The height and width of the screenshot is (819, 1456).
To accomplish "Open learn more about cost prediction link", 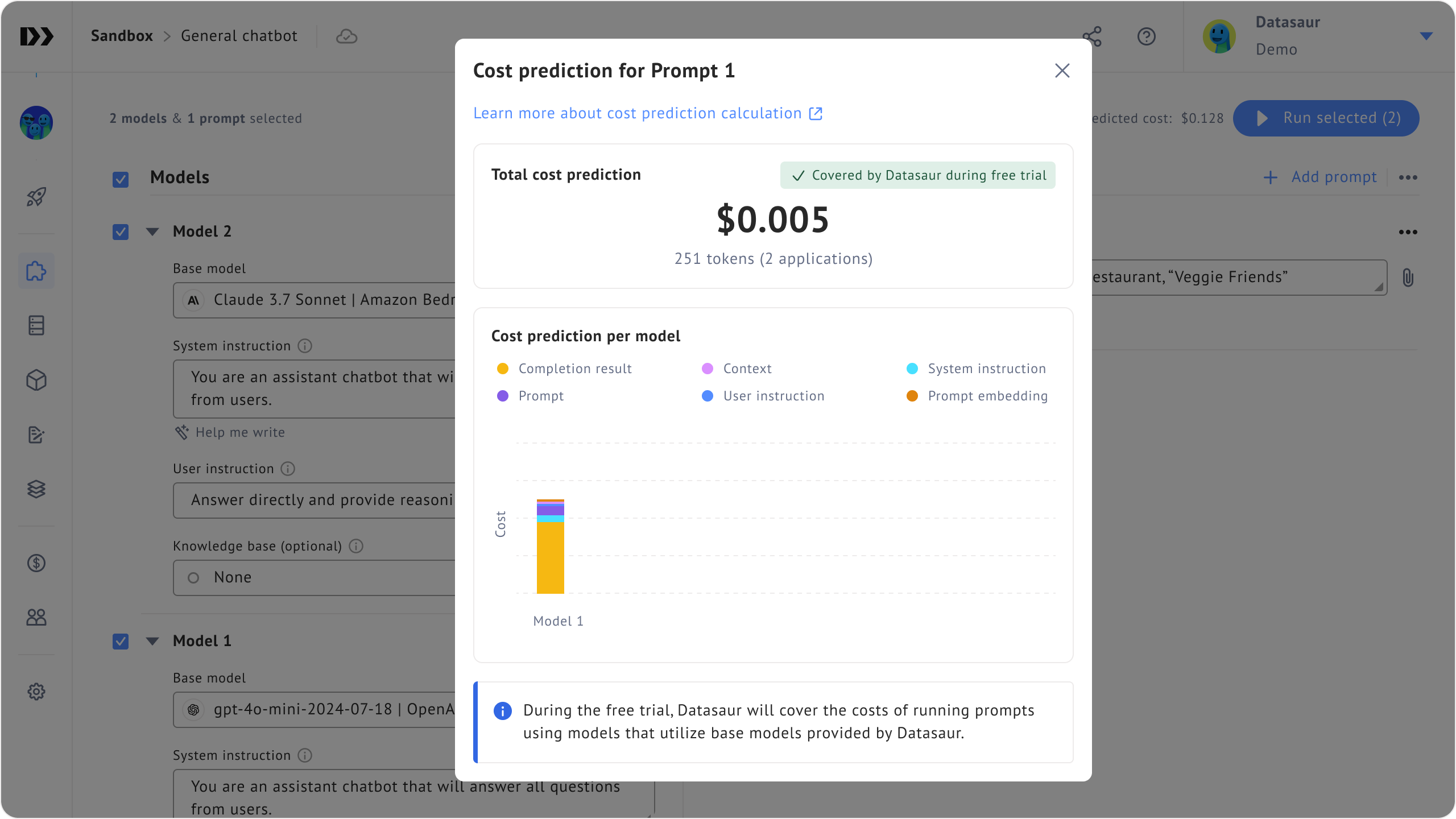I will click(x=648, y=113).
